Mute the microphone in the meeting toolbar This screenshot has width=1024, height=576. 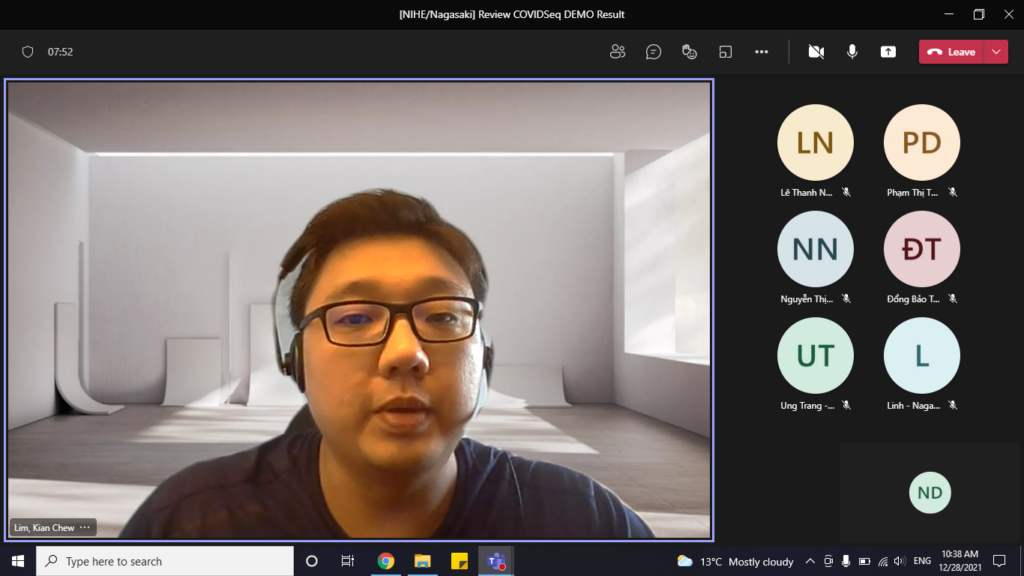(x=852, y=52)
